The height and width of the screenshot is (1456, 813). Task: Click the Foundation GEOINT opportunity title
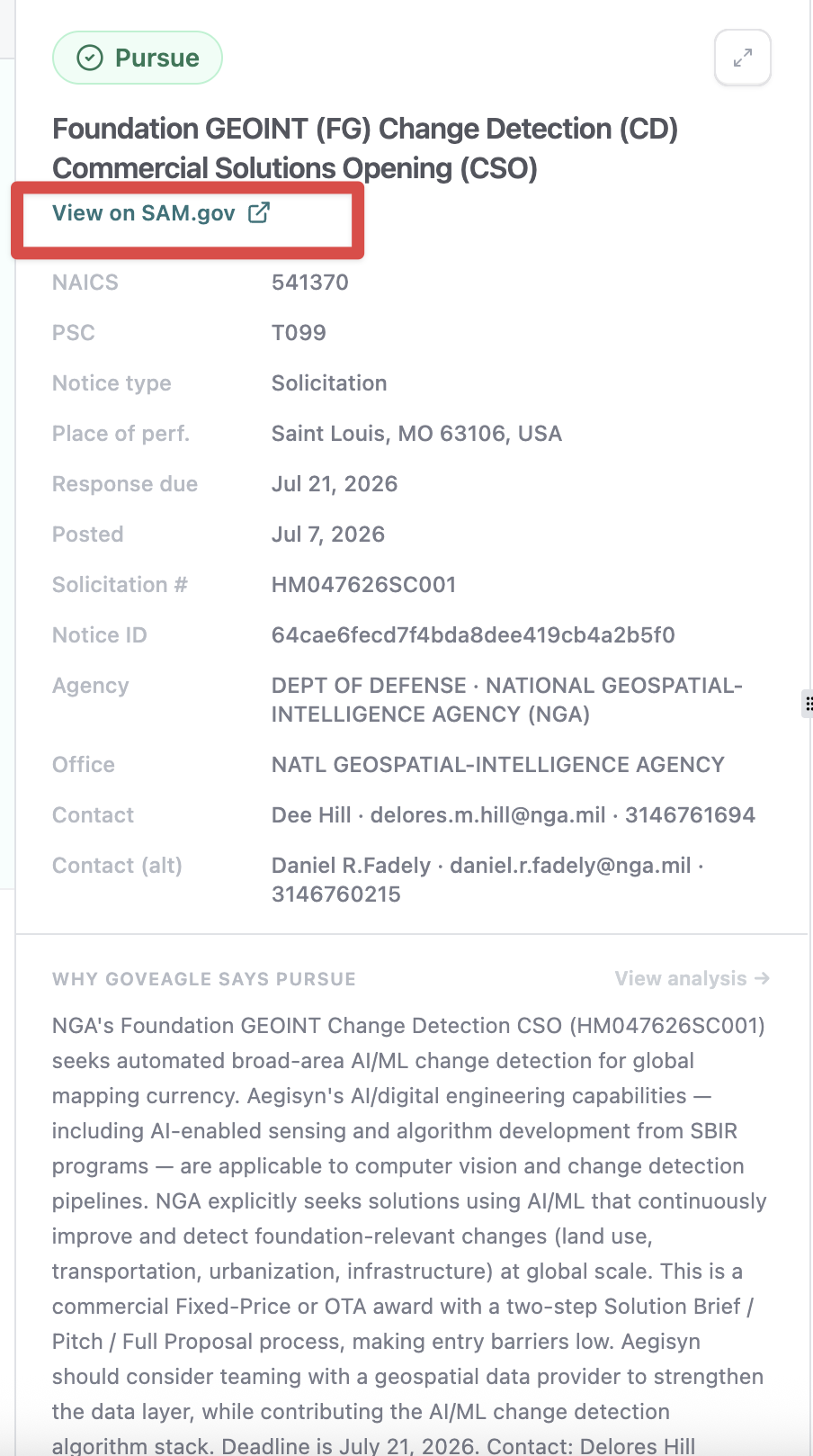point(365,148)
